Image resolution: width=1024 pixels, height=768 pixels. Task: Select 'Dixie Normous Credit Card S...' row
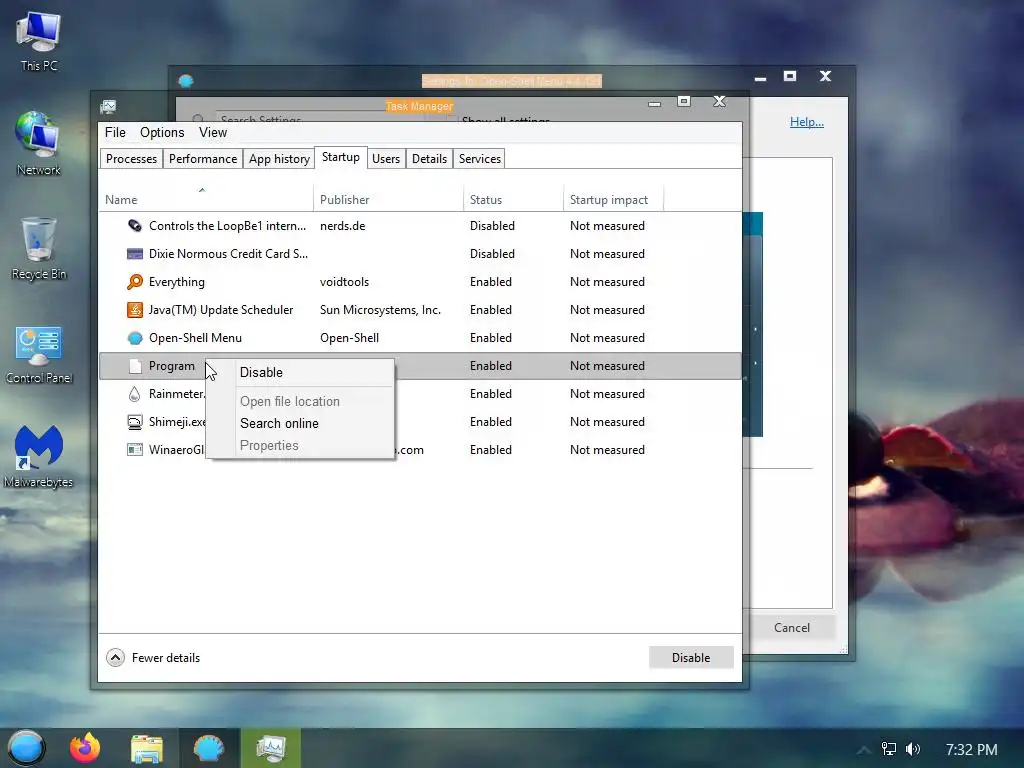(x=420, y=254)
